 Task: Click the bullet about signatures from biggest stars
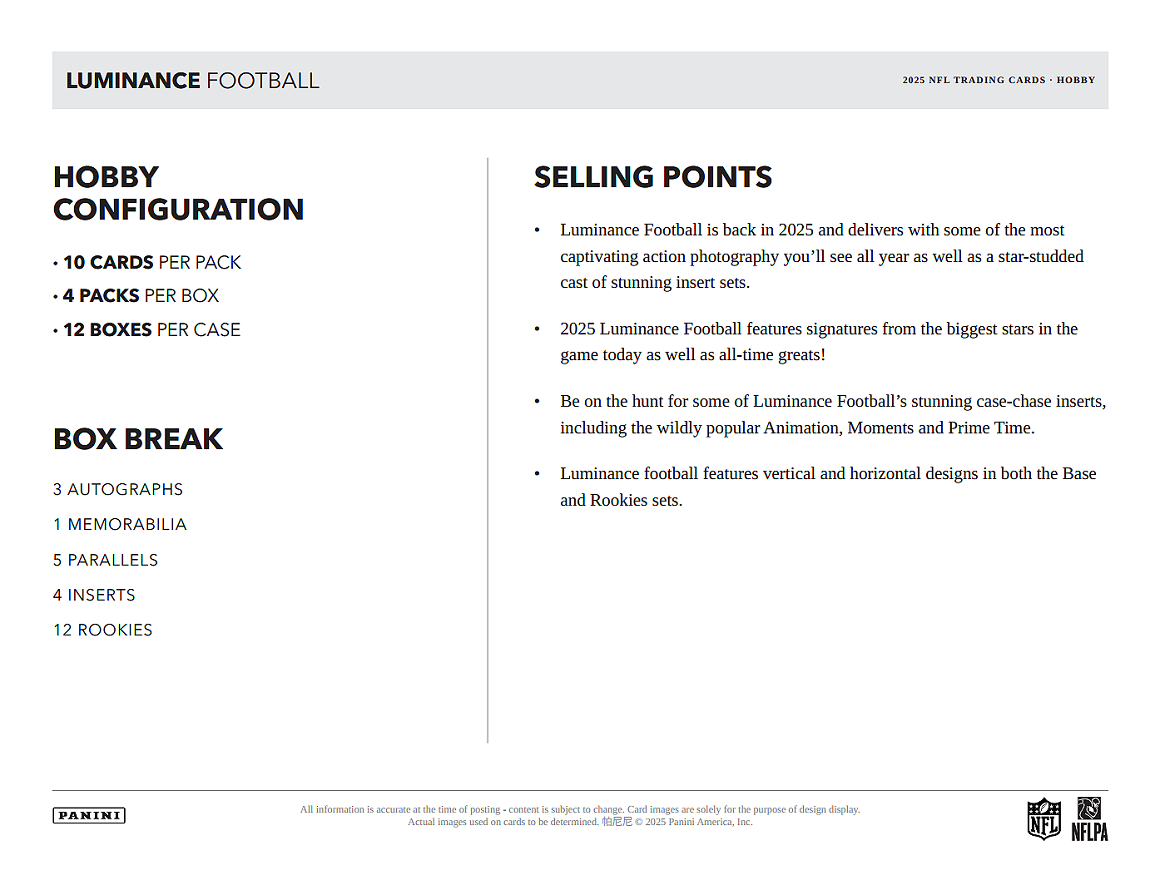818,342
